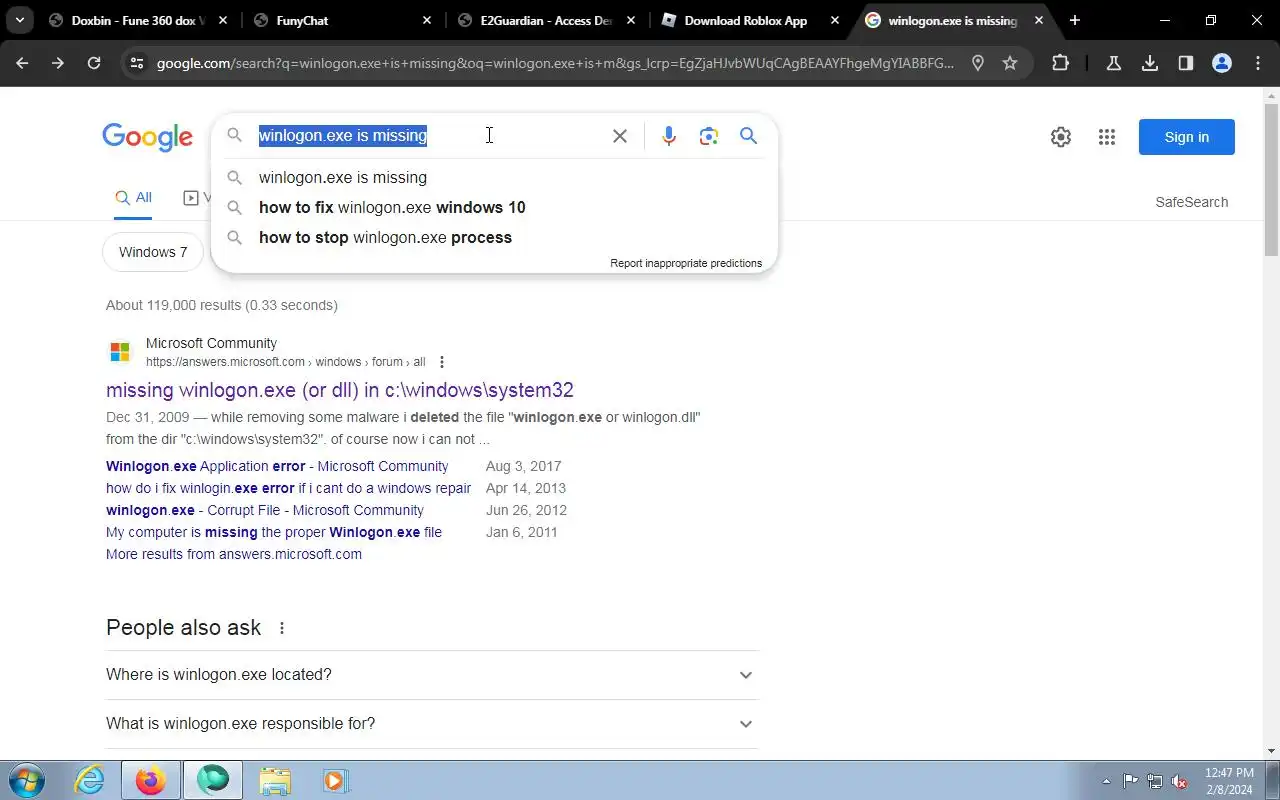Open a new browser tab
This screenshot has width=1280, height=800.
(x=1075, y=20)
